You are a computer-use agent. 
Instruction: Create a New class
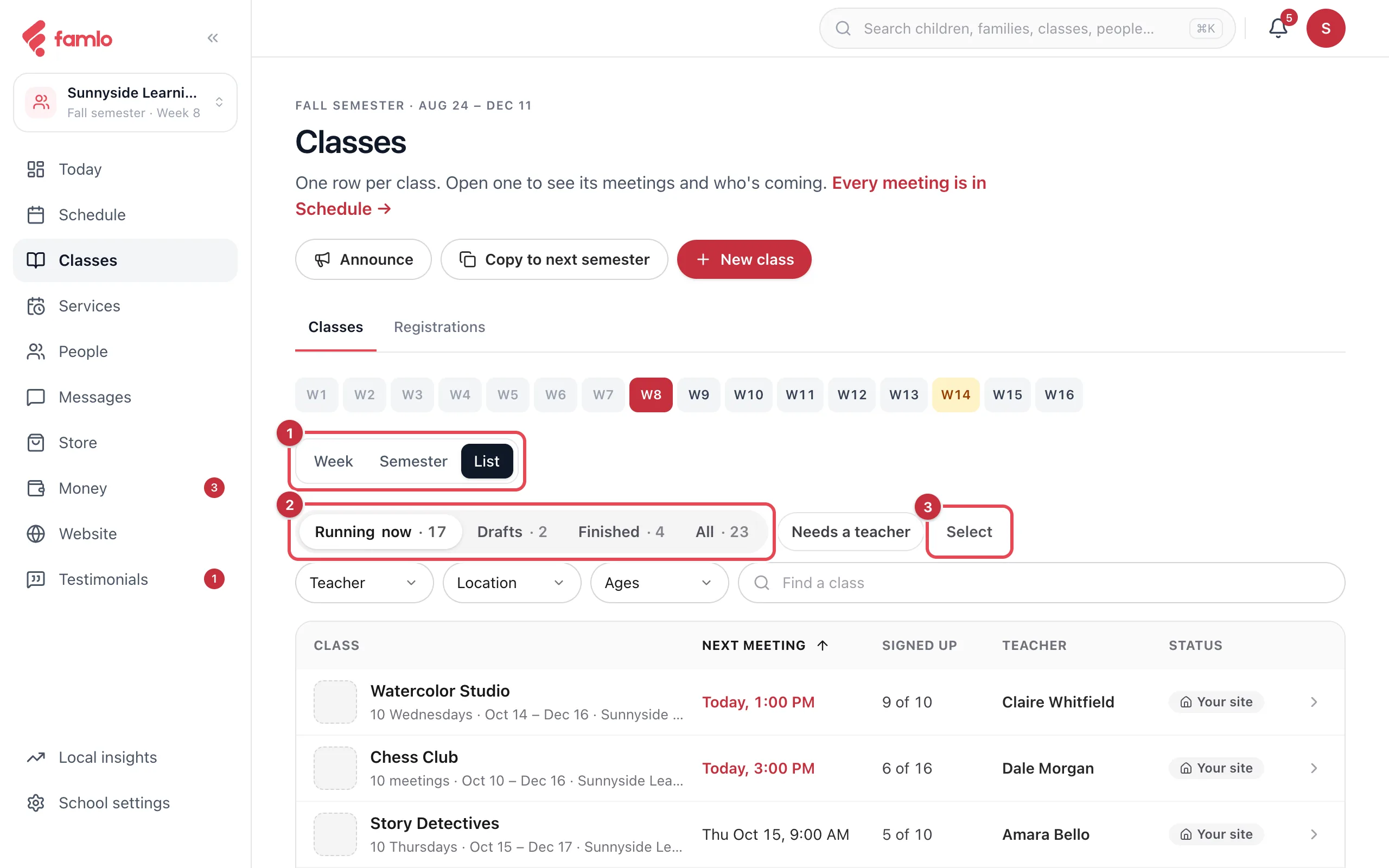(x=744, y=259)
